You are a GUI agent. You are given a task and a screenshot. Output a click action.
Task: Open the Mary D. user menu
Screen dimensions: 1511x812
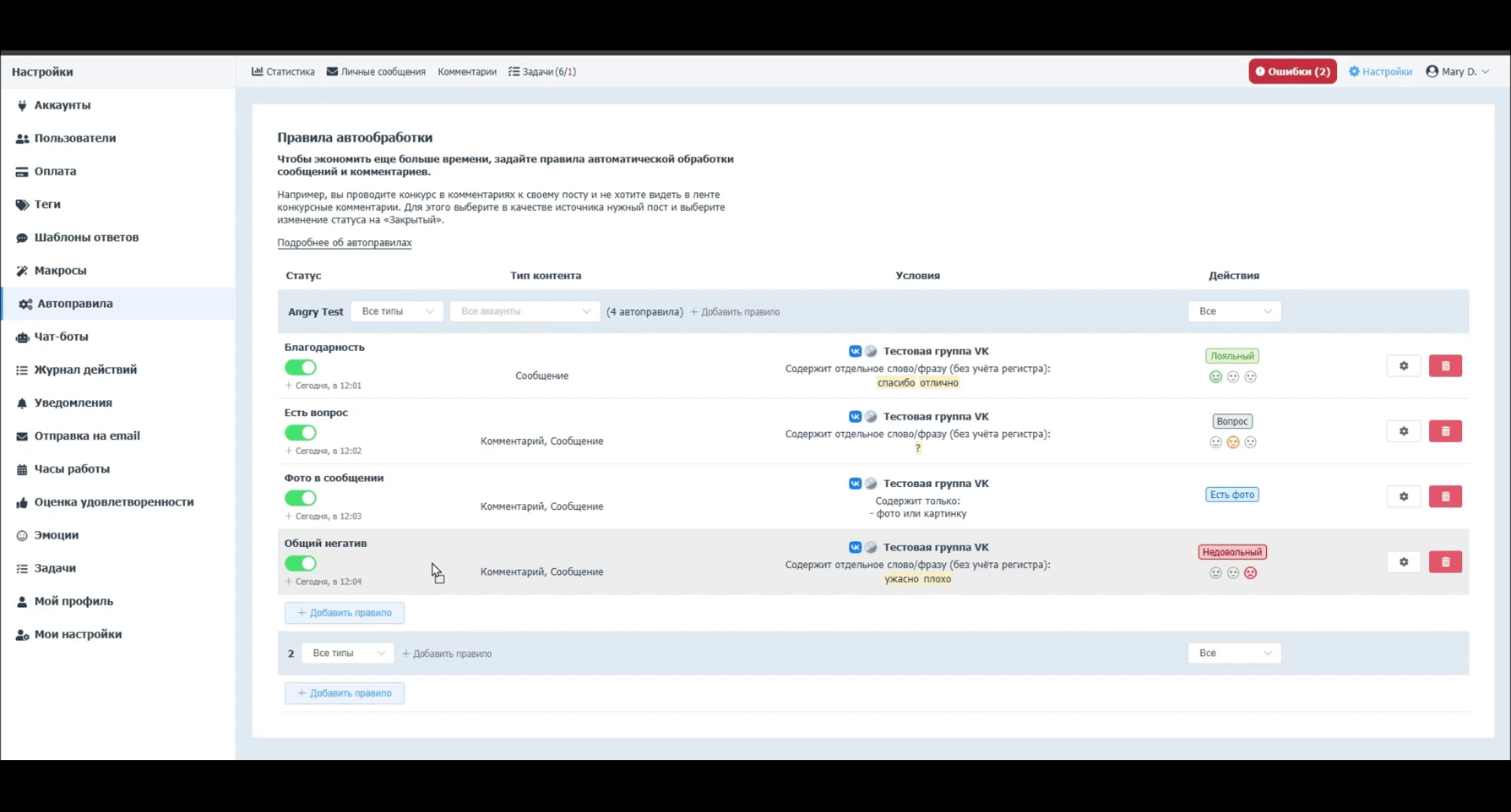click(1457, 72)
